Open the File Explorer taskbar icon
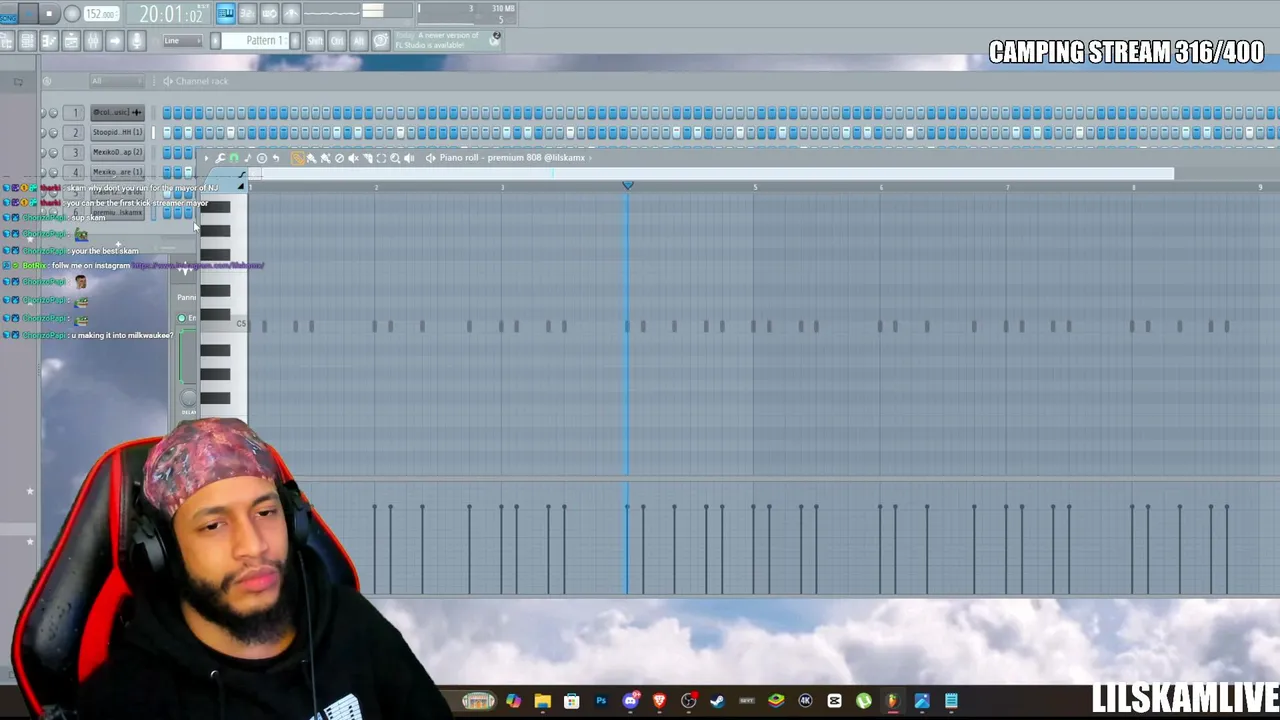The width and height of the screenshot is (1280, 720). 542,701
